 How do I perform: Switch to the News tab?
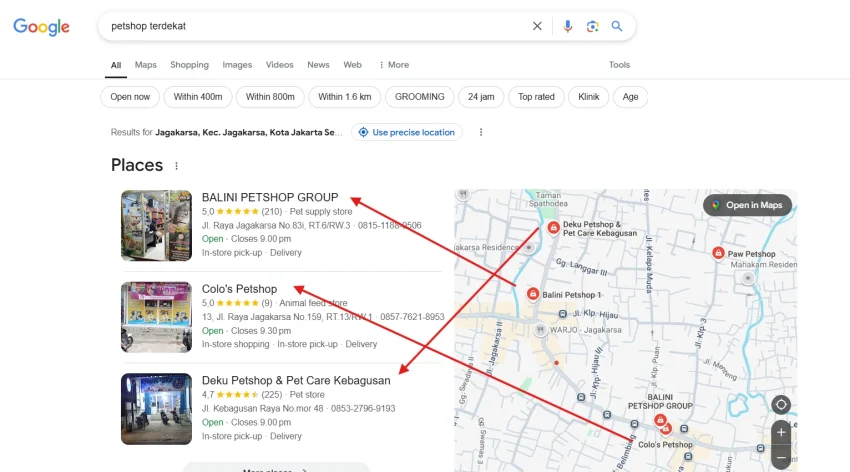point(318,64)
